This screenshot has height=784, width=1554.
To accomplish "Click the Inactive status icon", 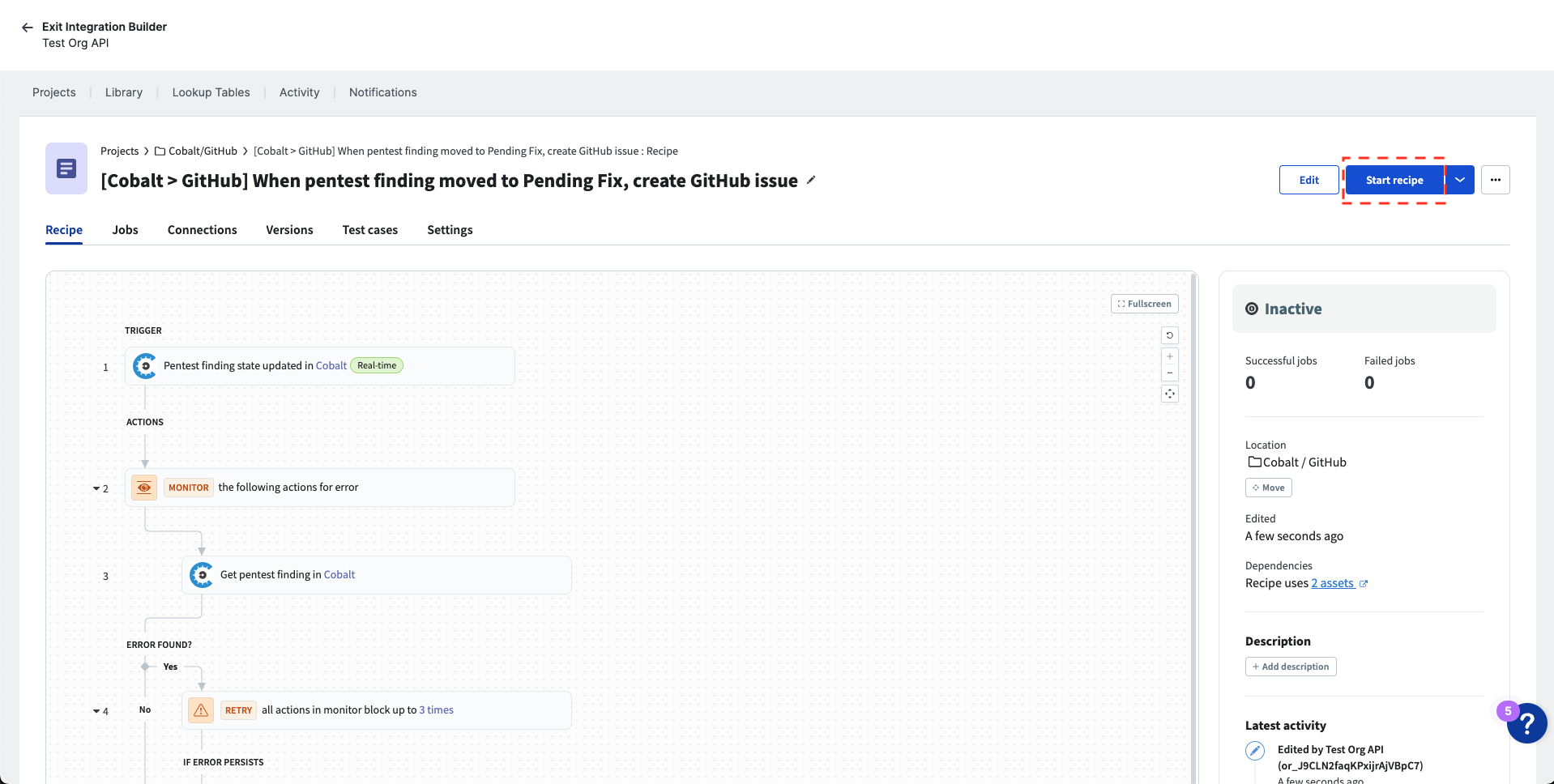I will (x=1252, y=309).
